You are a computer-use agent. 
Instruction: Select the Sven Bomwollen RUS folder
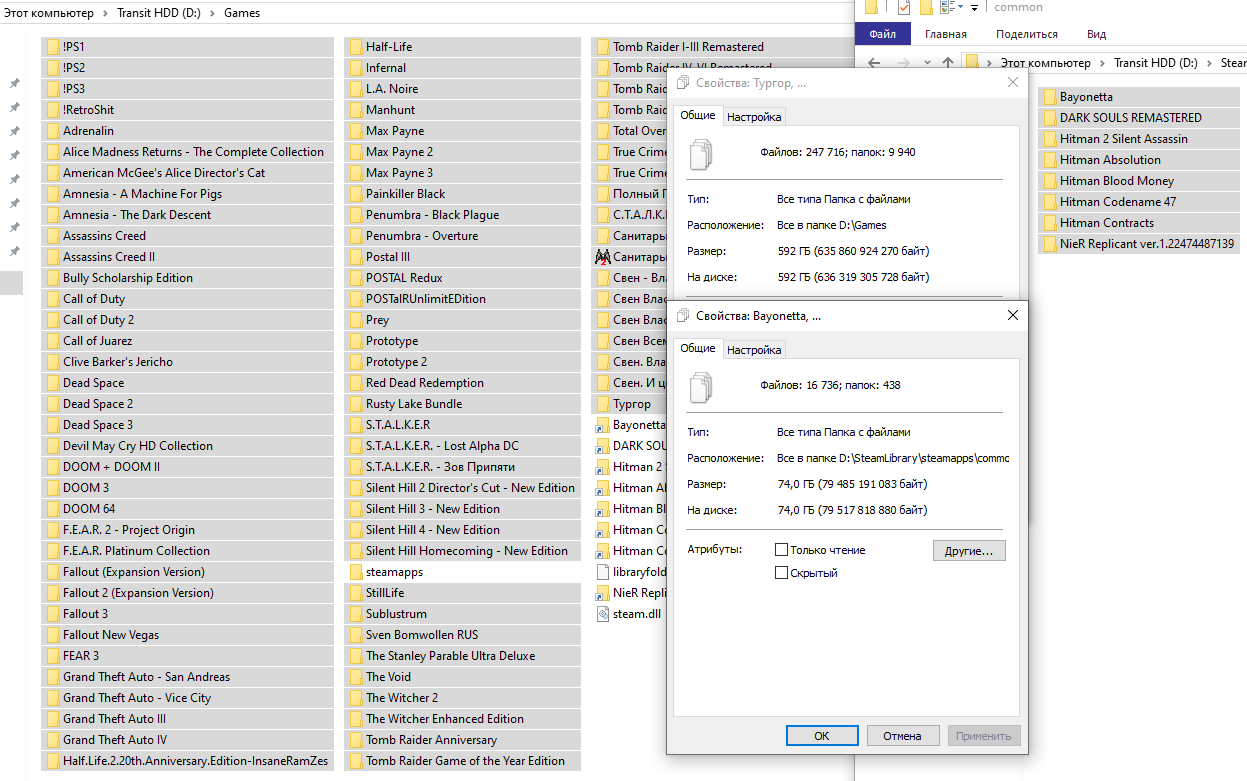(462, 635)
